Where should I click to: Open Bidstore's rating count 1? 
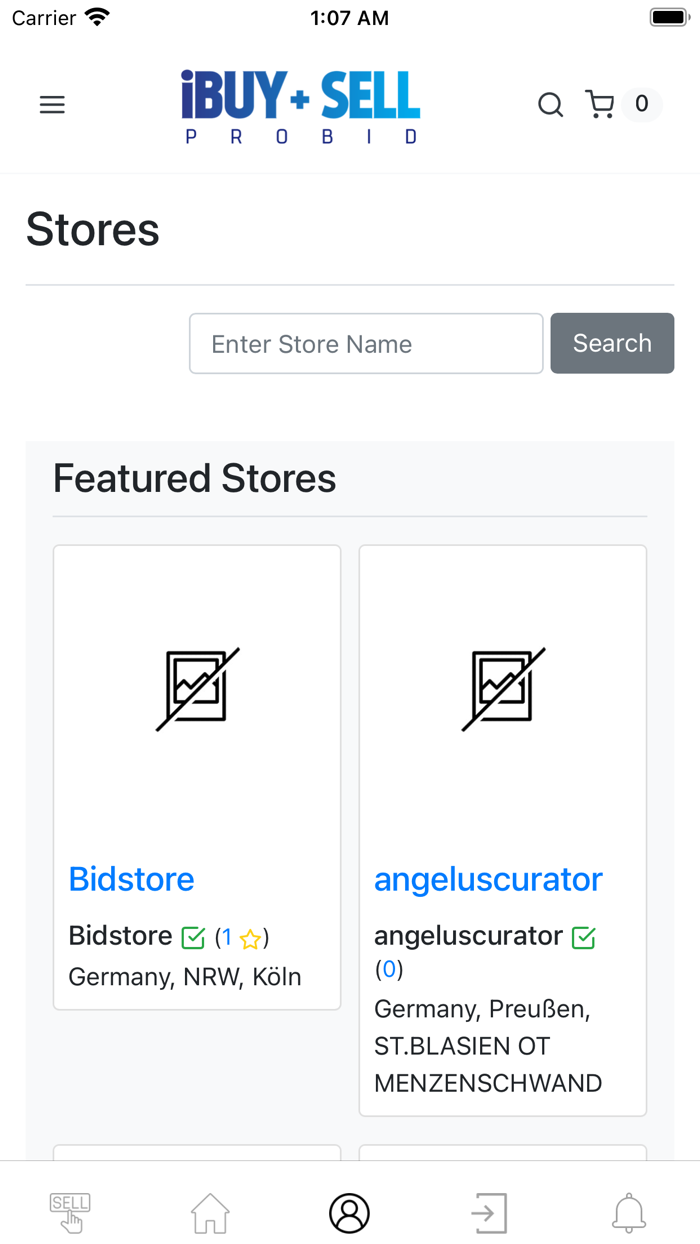[x=227, y=937]
